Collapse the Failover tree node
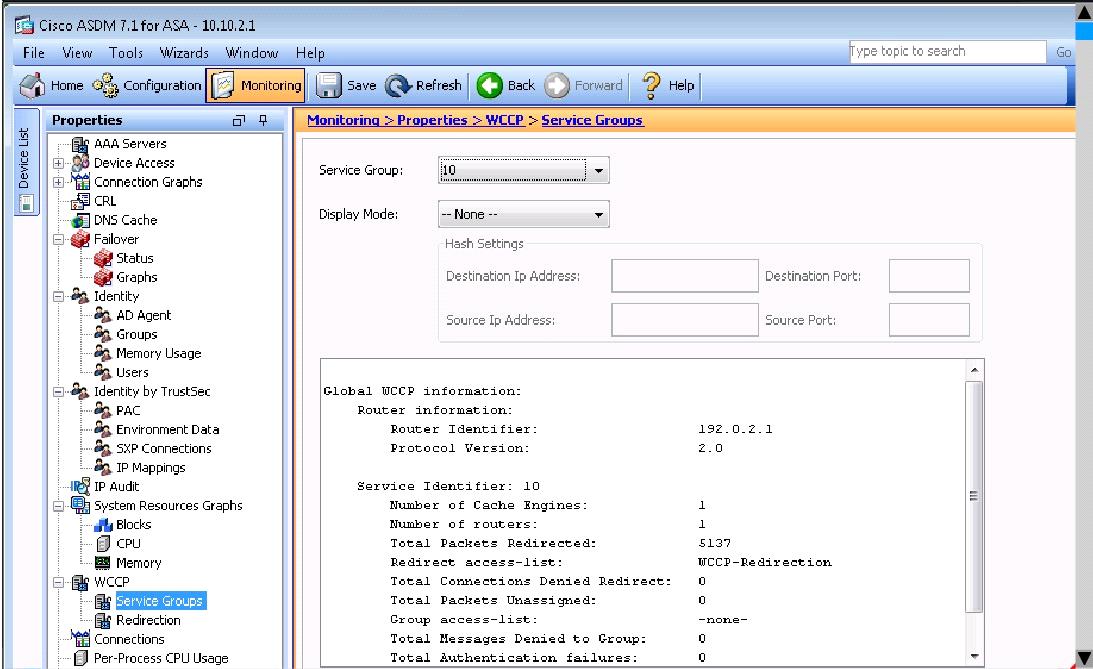This screenshot has width=1093, height=669. pos(59,239)
